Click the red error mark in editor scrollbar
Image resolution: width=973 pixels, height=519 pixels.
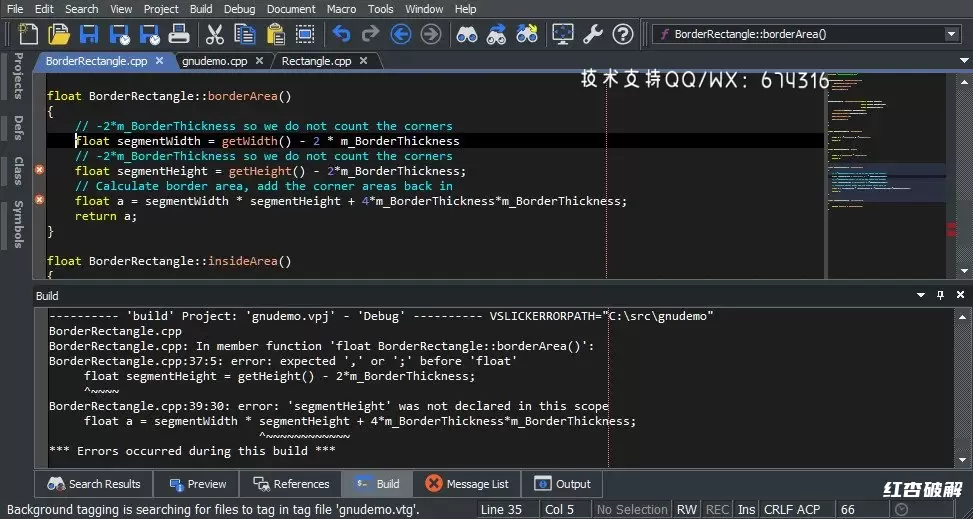click(x=951, y=229)
